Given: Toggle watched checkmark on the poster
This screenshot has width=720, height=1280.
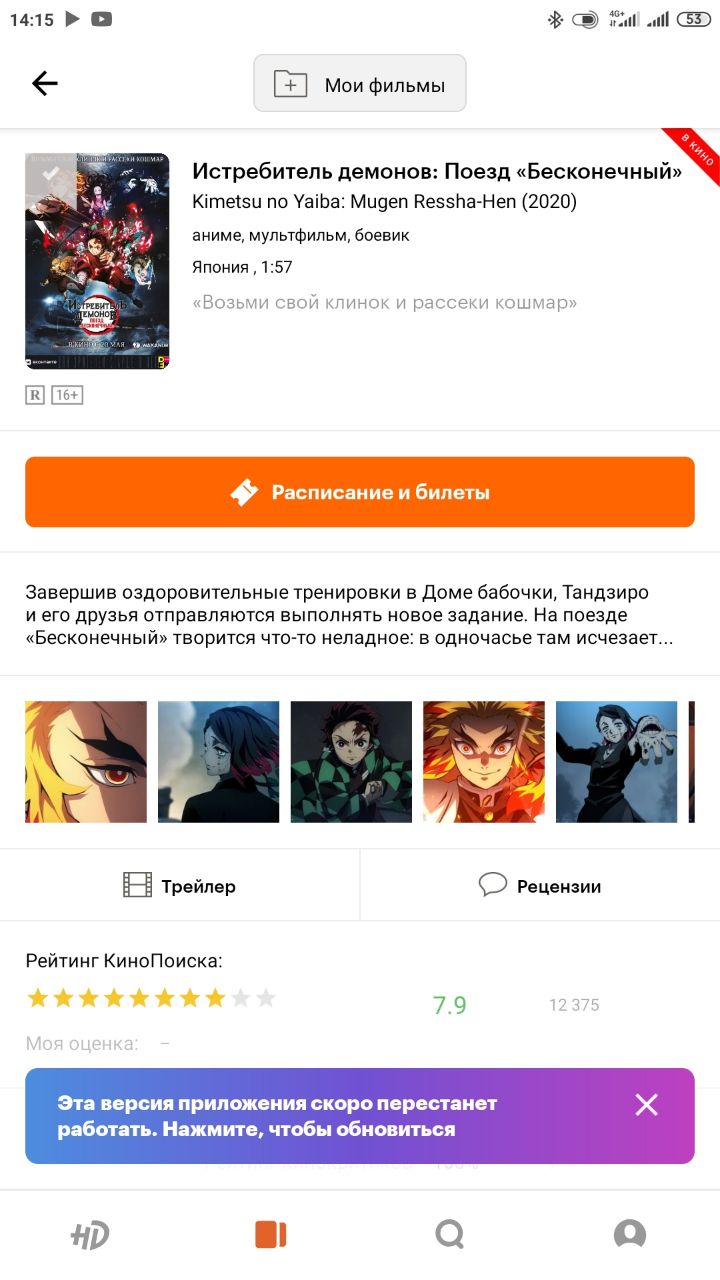Looking at the screenshot, I should click(x=50, y=176).
